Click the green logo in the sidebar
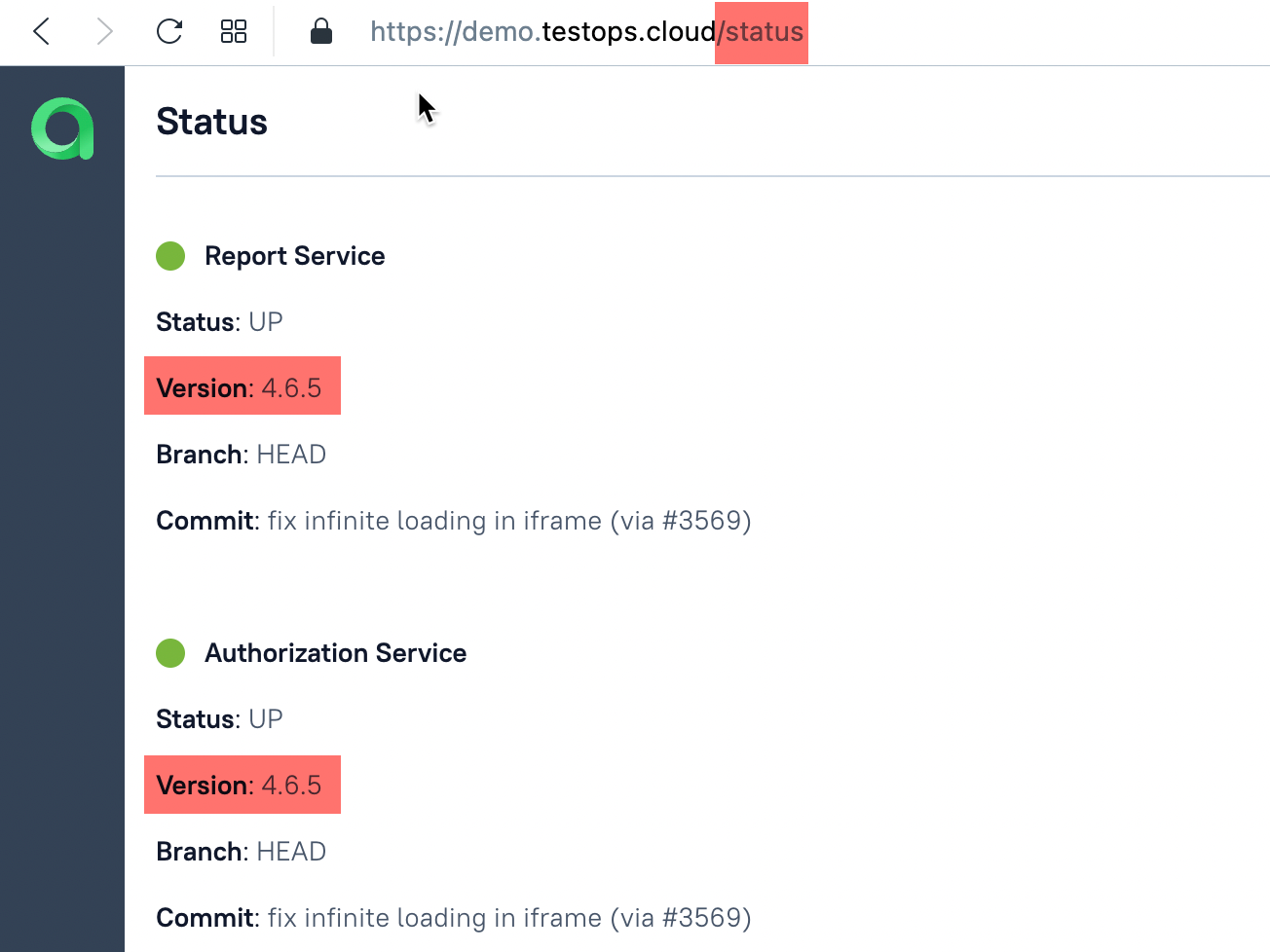Viewport: 1270px width, 952px height. (x=62, y=128)
